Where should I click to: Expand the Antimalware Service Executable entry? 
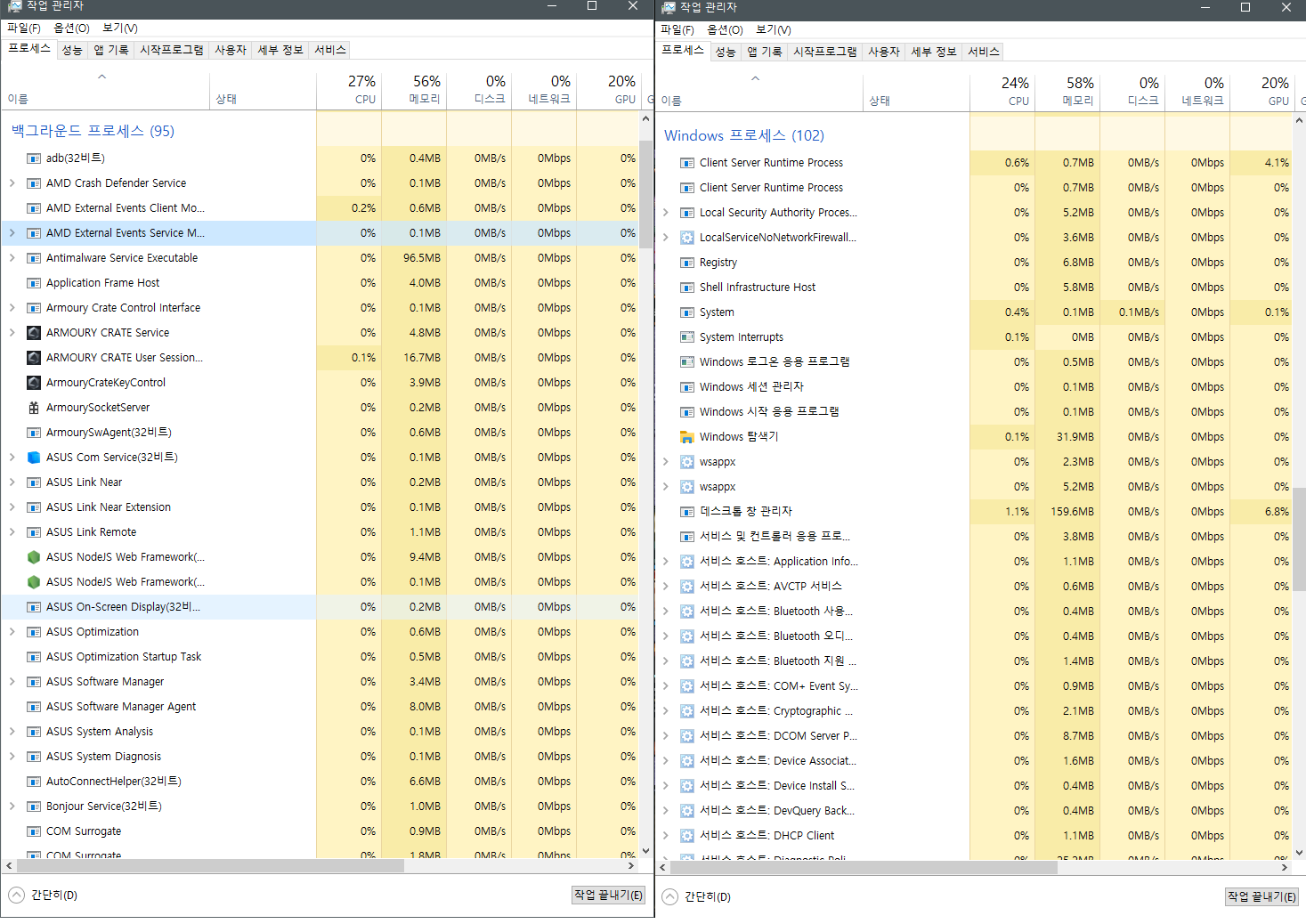(x=12, y=258)
